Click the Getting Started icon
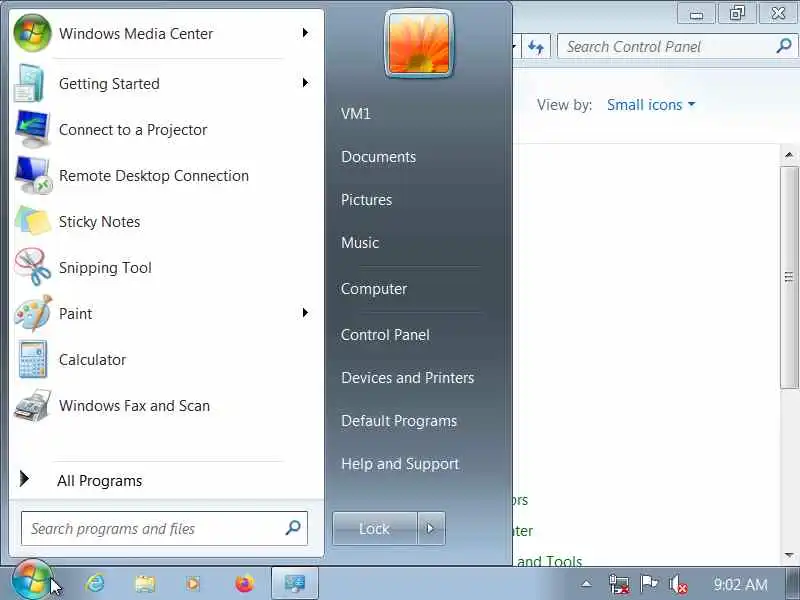 [x=30, y=83]
